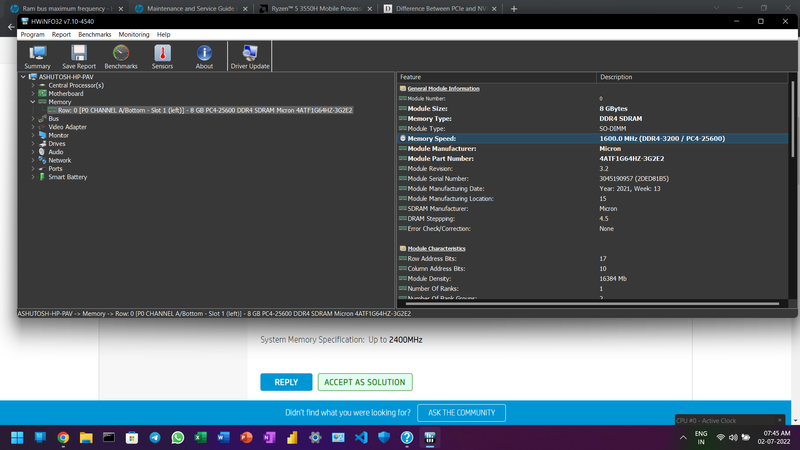Click ASK THE COMMUNITY button
The width and height of the screenshot is (800, 450).
[461, 413]
